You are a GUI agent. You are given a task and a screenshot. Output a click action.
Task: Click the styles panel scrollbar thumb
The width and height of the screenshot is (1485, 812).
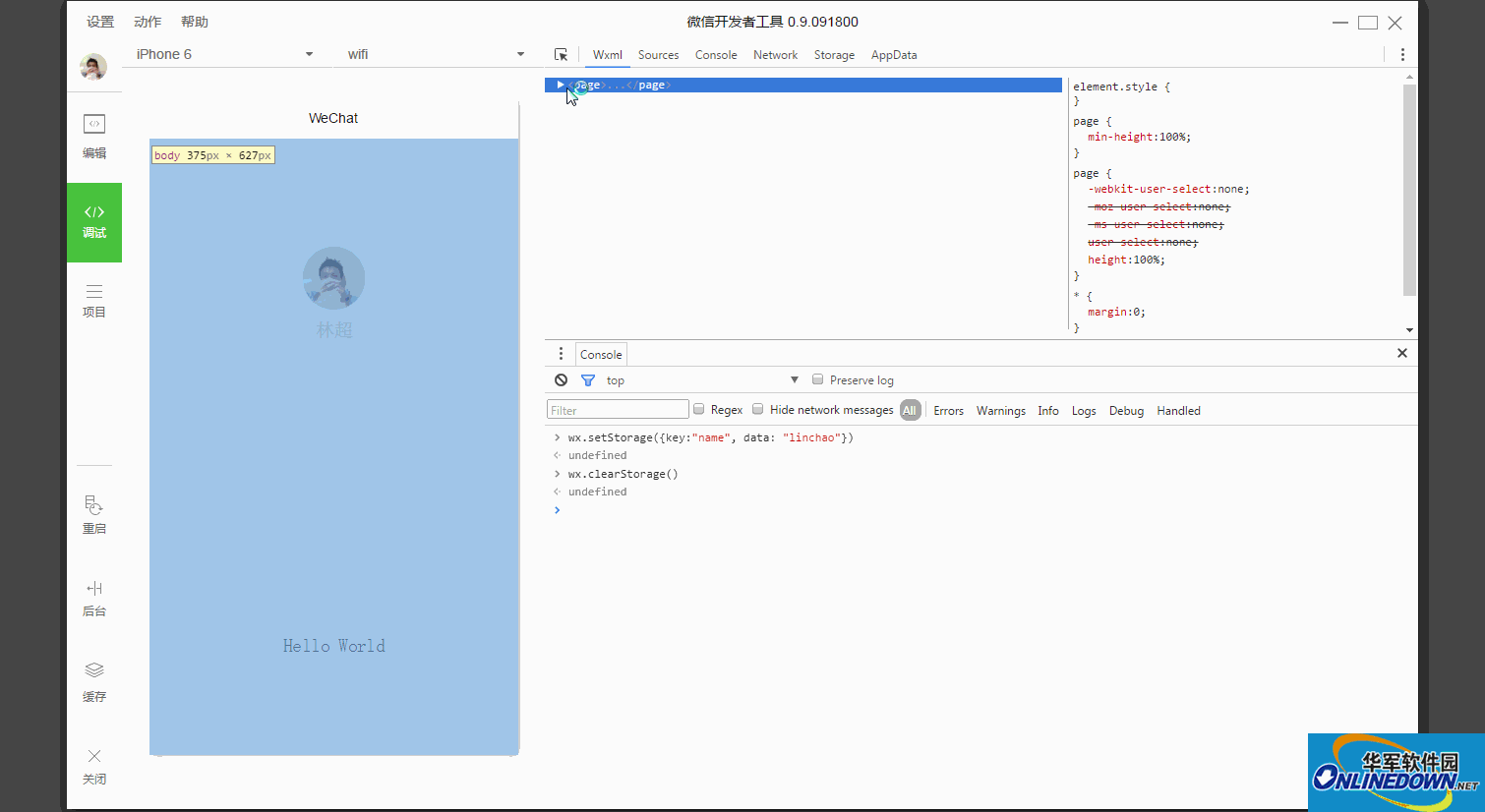[x=1409, y=190]
